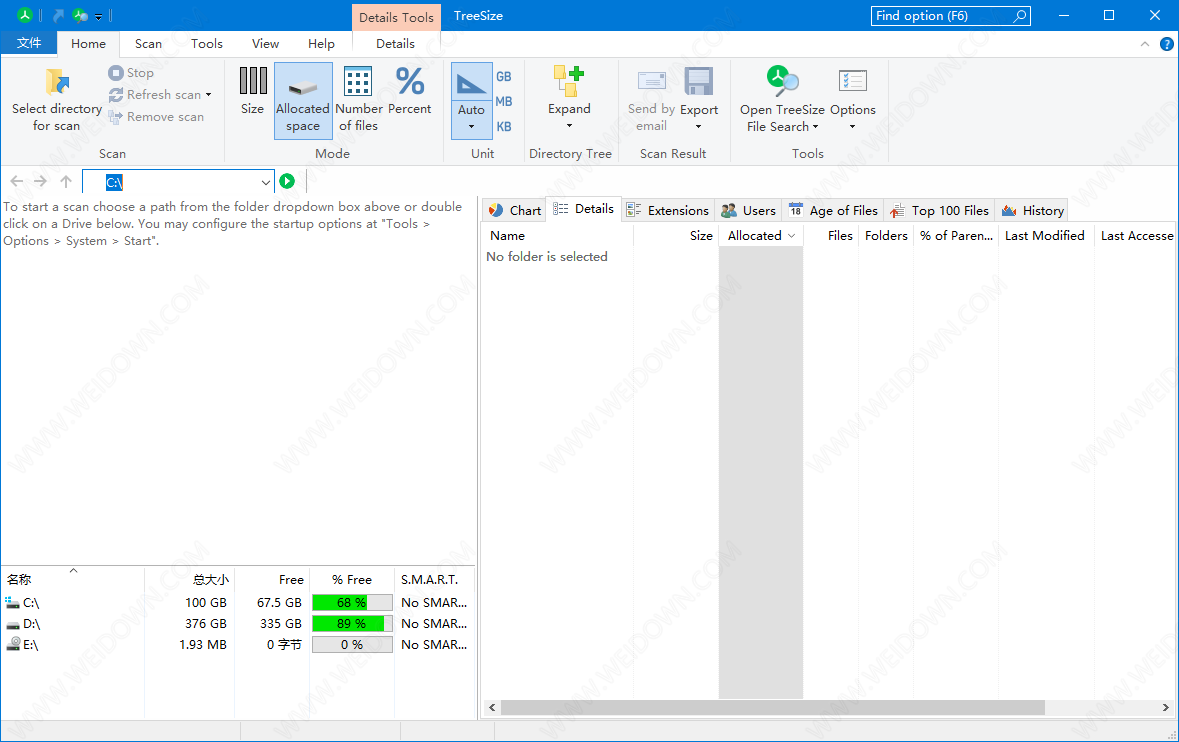This screenshot has width=1179, height=742.
Task: Click the Stop scan button
Action: (131, 73)
